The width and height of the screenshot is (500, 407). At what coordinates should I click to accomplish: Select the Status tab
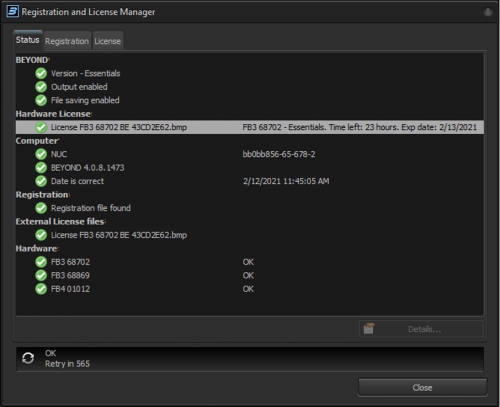28,40
